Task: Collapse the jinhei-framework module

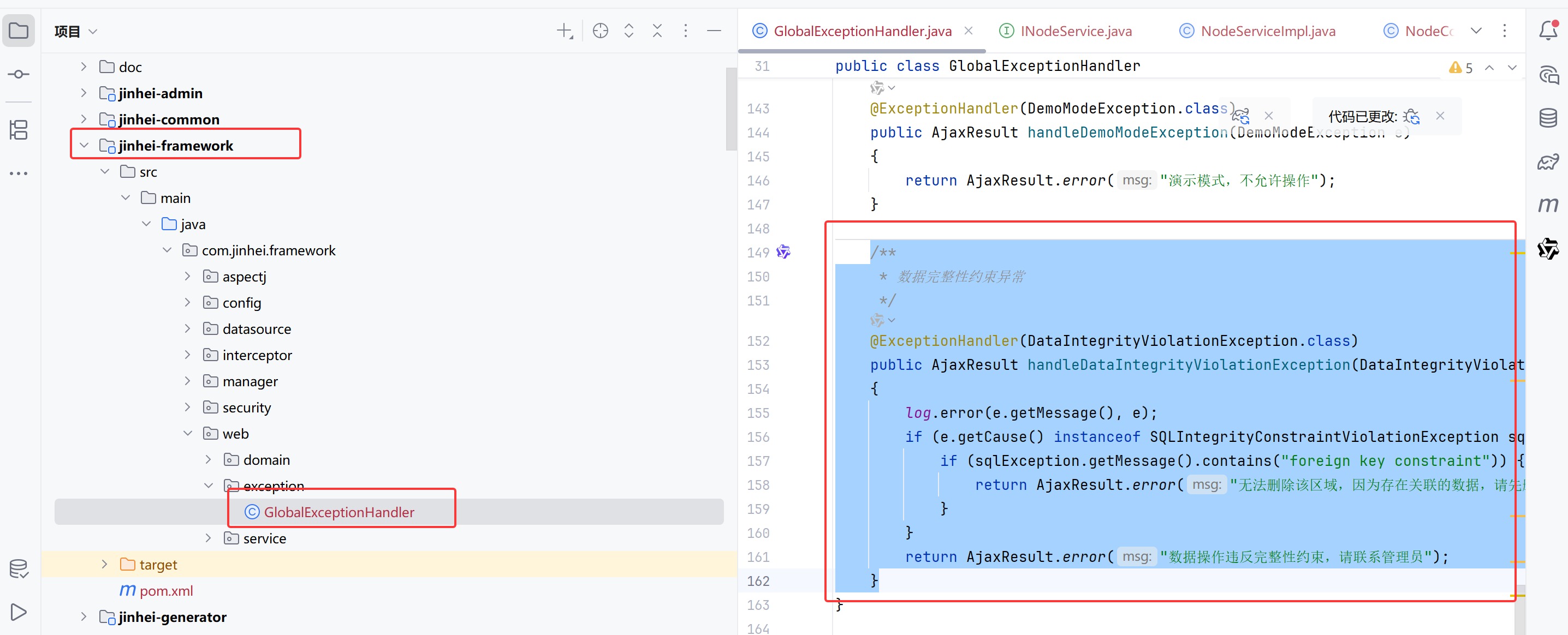Action: pyautogui.click(x=84, y=145)
